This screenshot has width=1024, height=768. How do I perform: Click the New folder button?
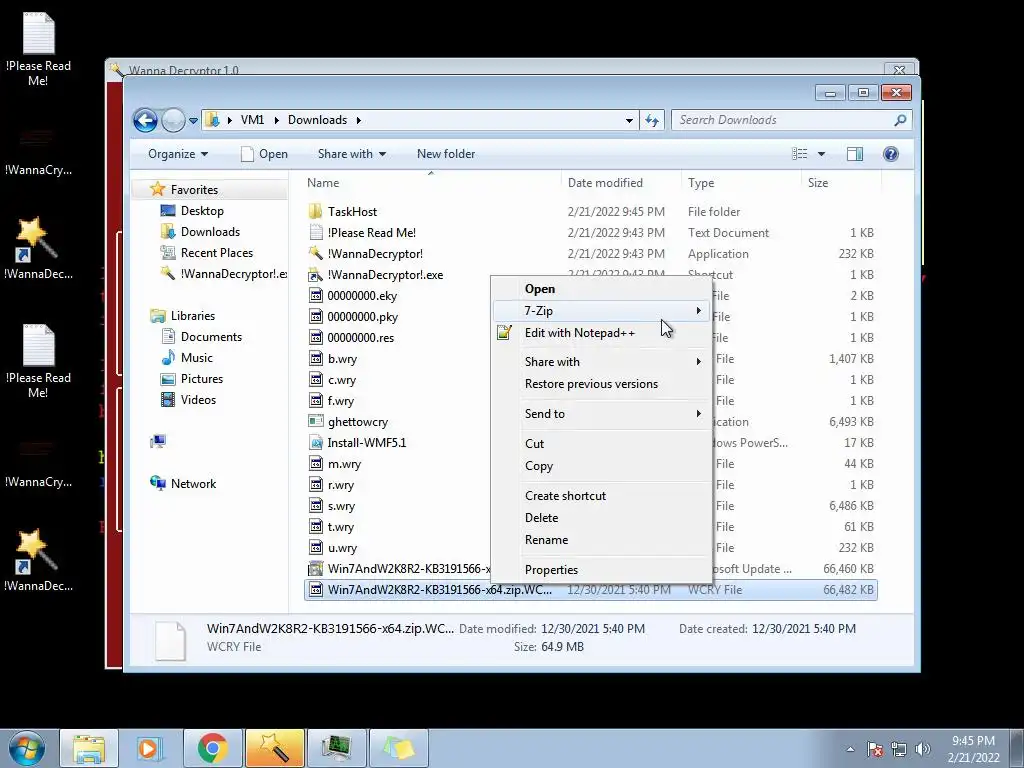click(x=446, y=154)
